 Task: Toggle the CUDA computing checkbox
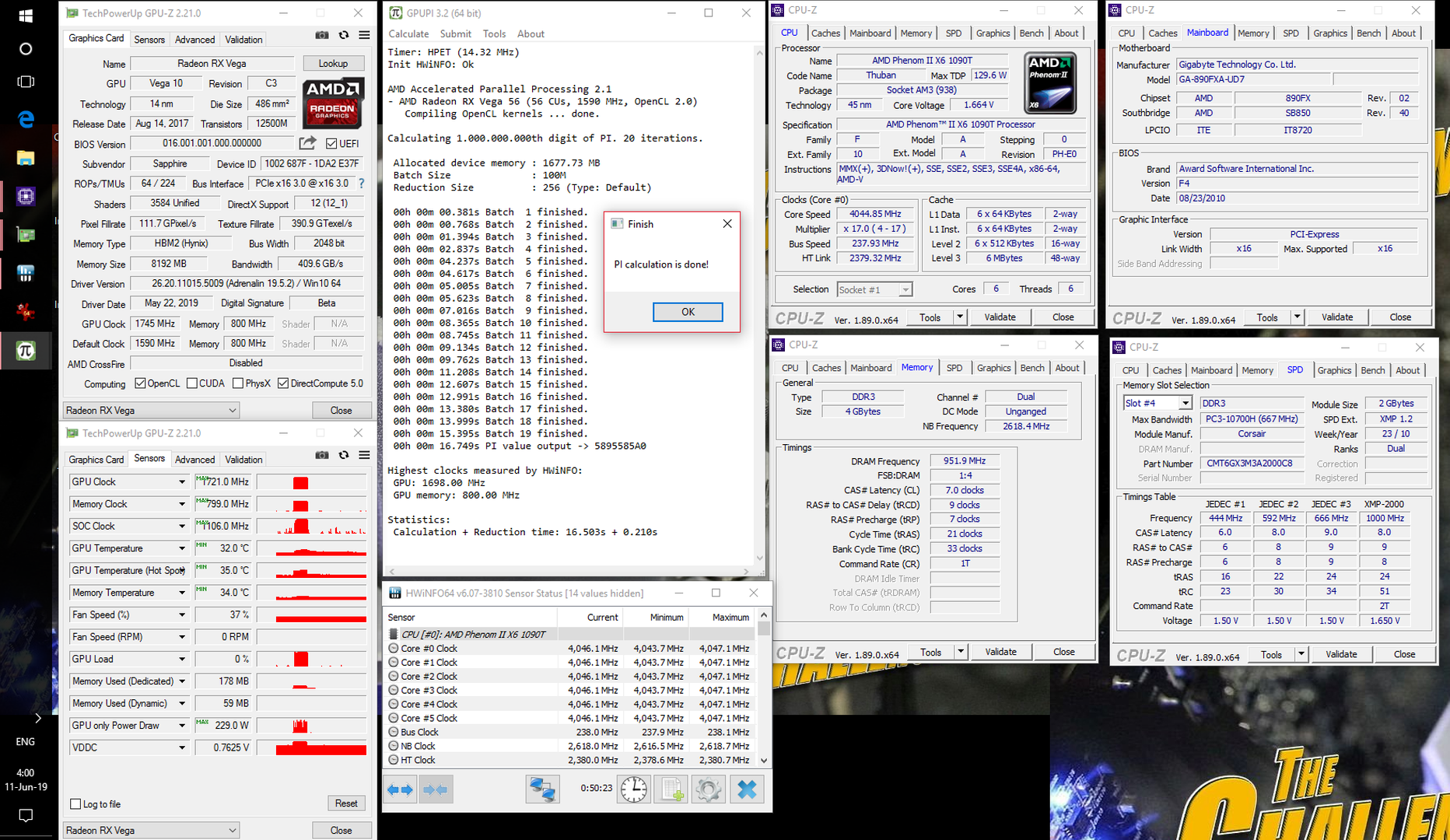[x=192, y=383]
